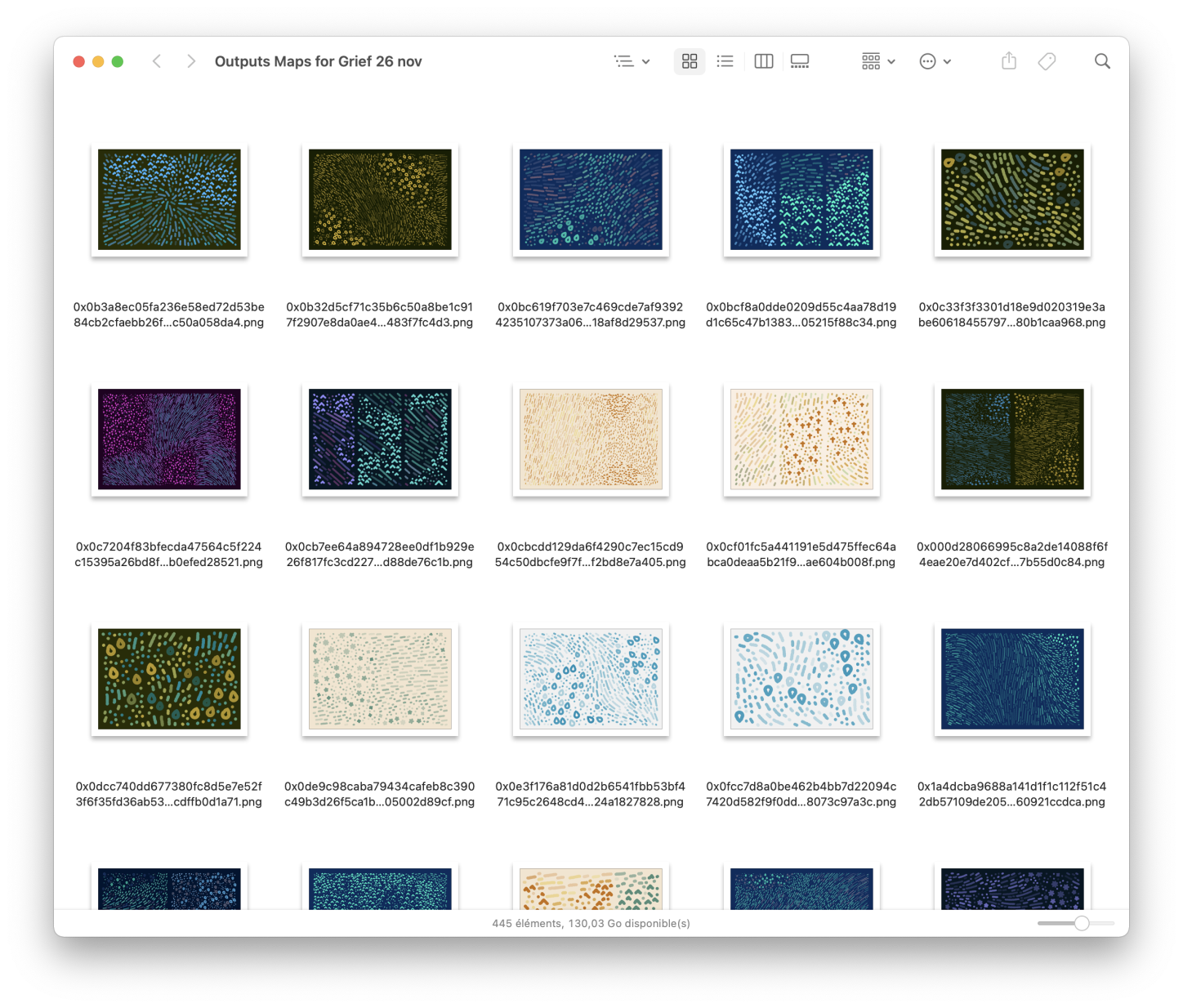Viewport: 1183px width, 1008px height.
Task: Click window title Outputs Maps for Grief
Action: tap(318, 61)
